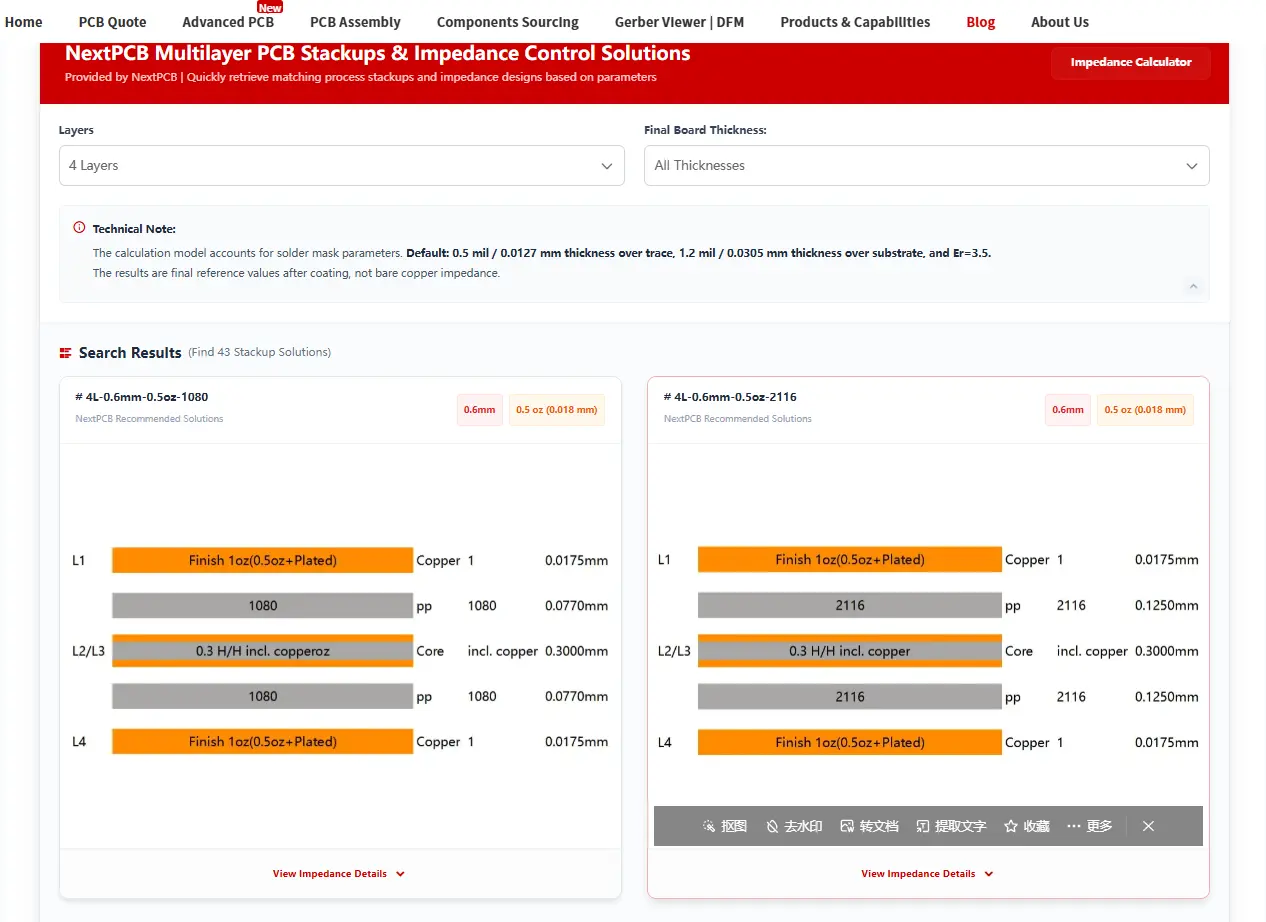
Task: Open the Final Board Thickness dropdown
Action: (926, 166)
